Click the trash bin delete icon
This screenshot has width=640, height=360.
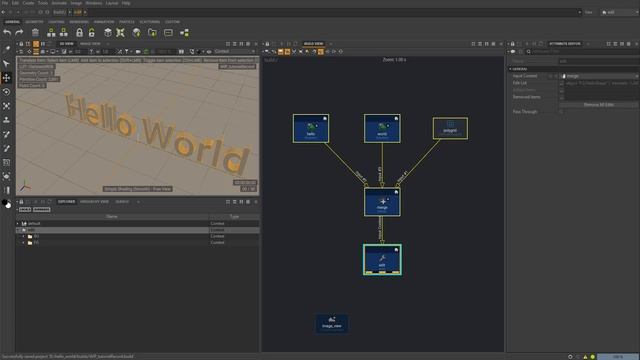tap(36, 32)
